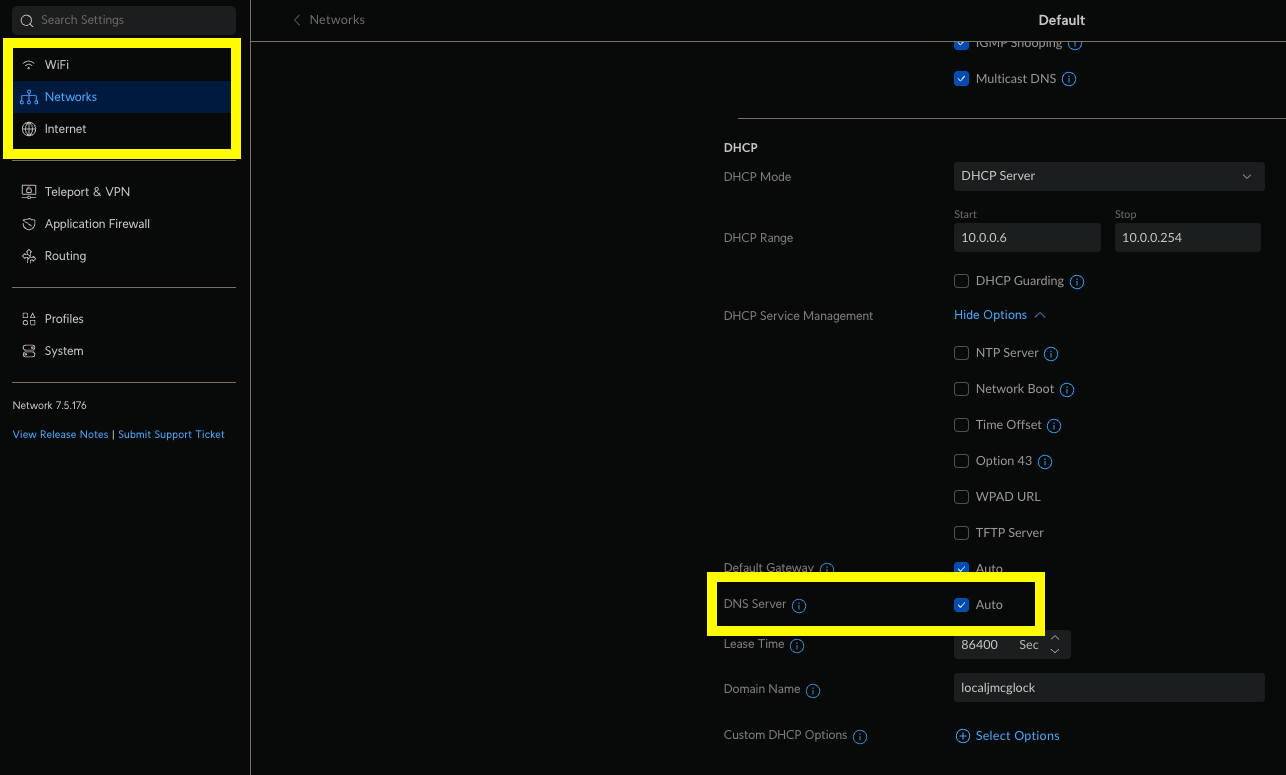Enable the NTP Server option

click(x=961, y=353)
